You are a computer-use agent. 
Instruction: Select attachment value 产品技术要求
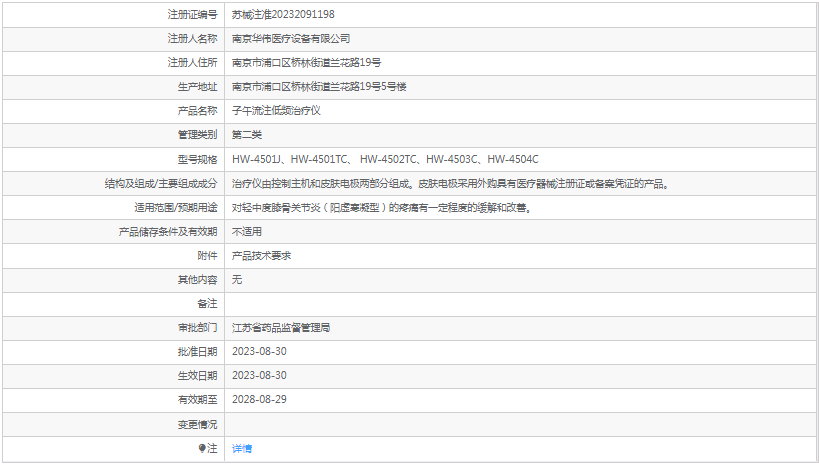click(261, 256)
